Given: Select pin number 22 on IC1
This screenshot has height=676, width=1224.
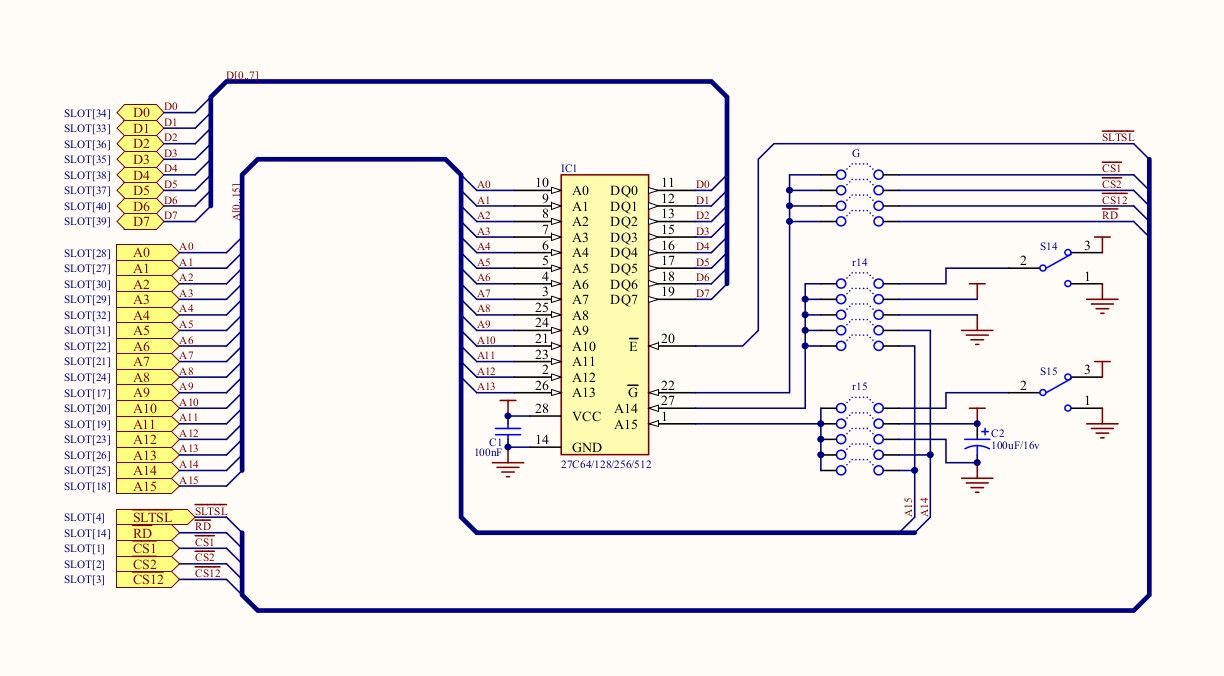Looking at the screenshot, I should [x=668, y=386].
